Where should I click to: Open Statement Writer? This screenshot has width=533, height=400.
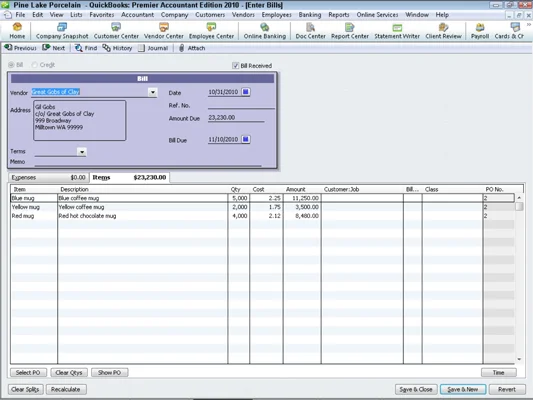tap(397, 31)
